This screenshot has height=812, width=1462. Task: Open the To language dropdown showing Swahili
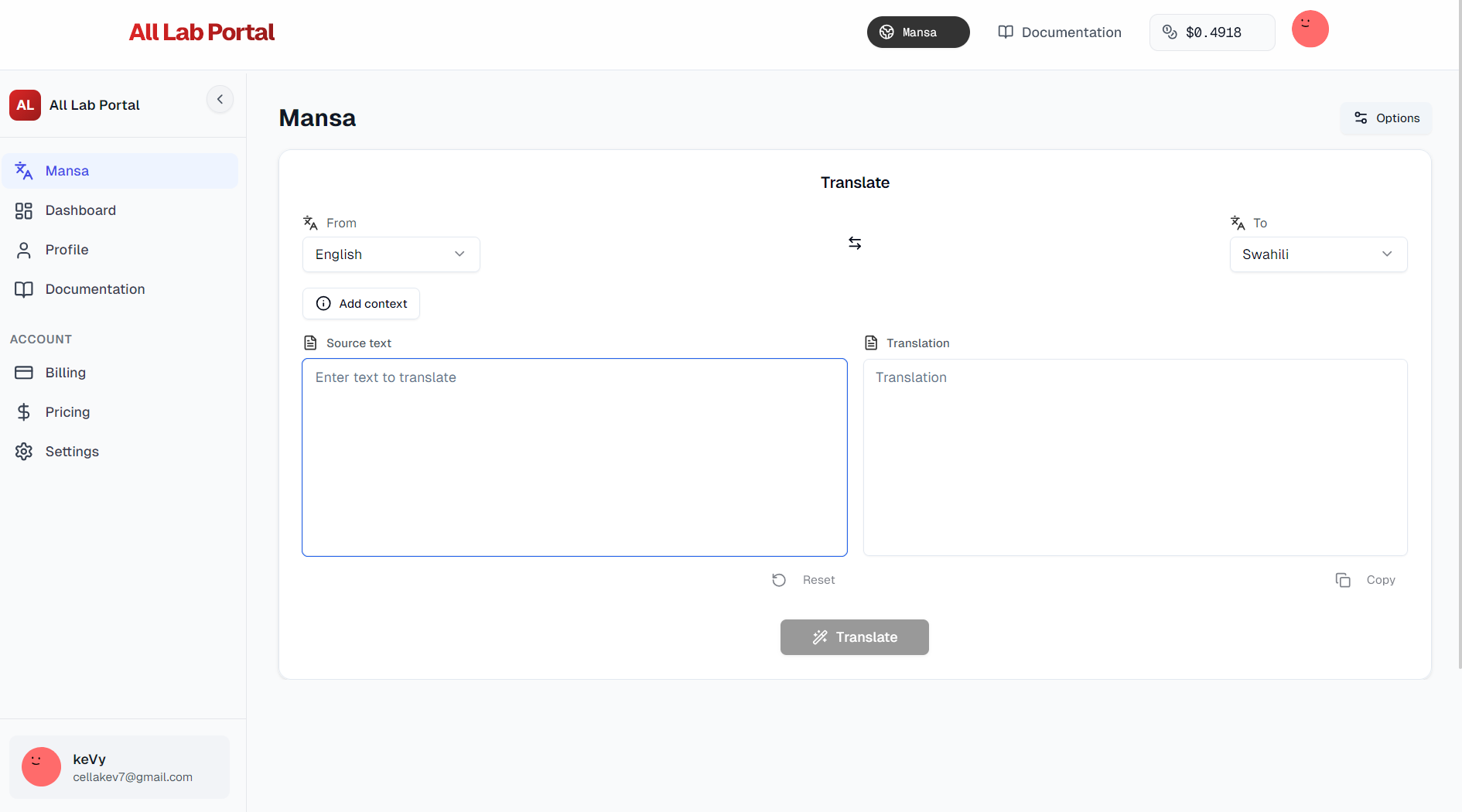point(1318,254)
